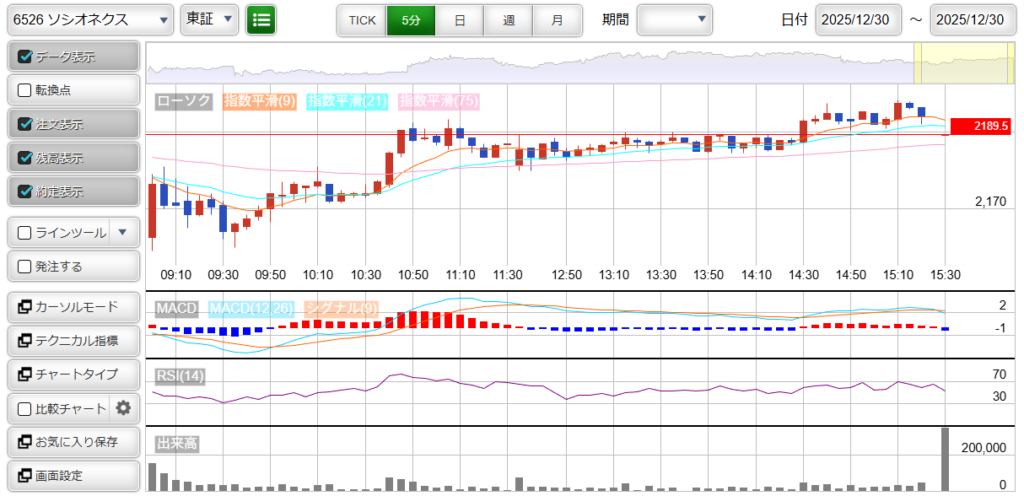Viewport: 1024px width, 496px height.
Task: Open テクニカル指標 settings panel
Action: [x=72, y=341]
